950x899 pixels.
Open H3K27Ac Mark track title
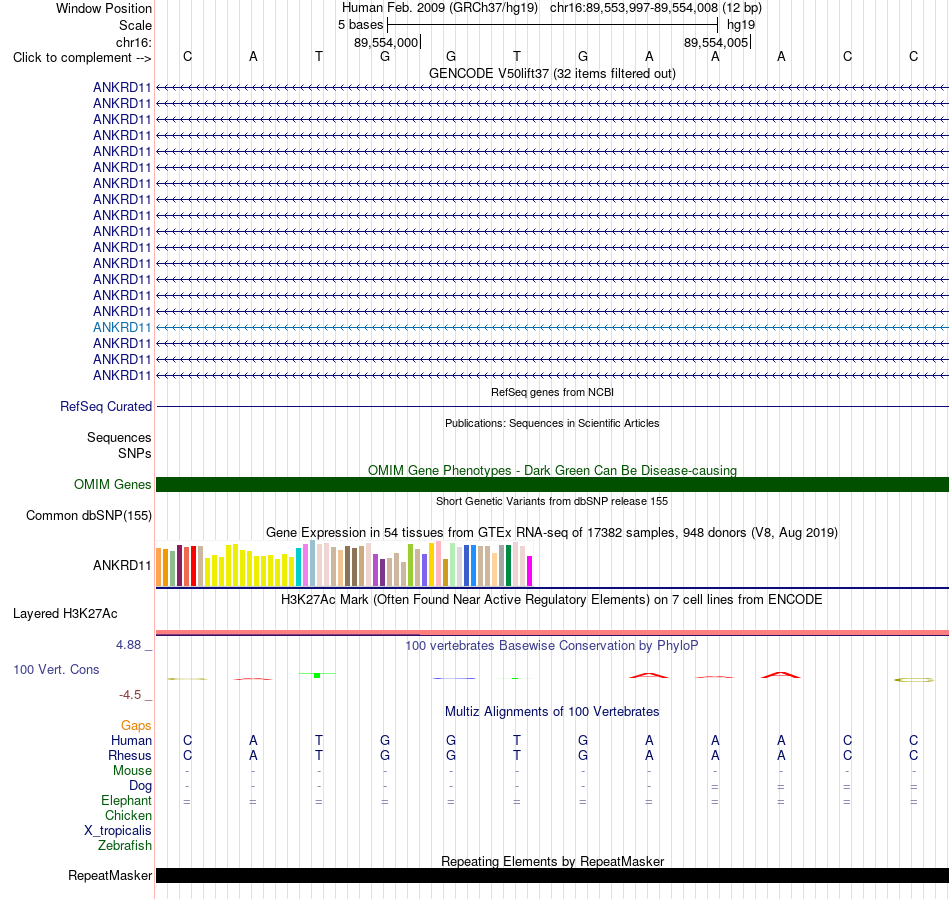pyautogui.click(x=552, y=600)
